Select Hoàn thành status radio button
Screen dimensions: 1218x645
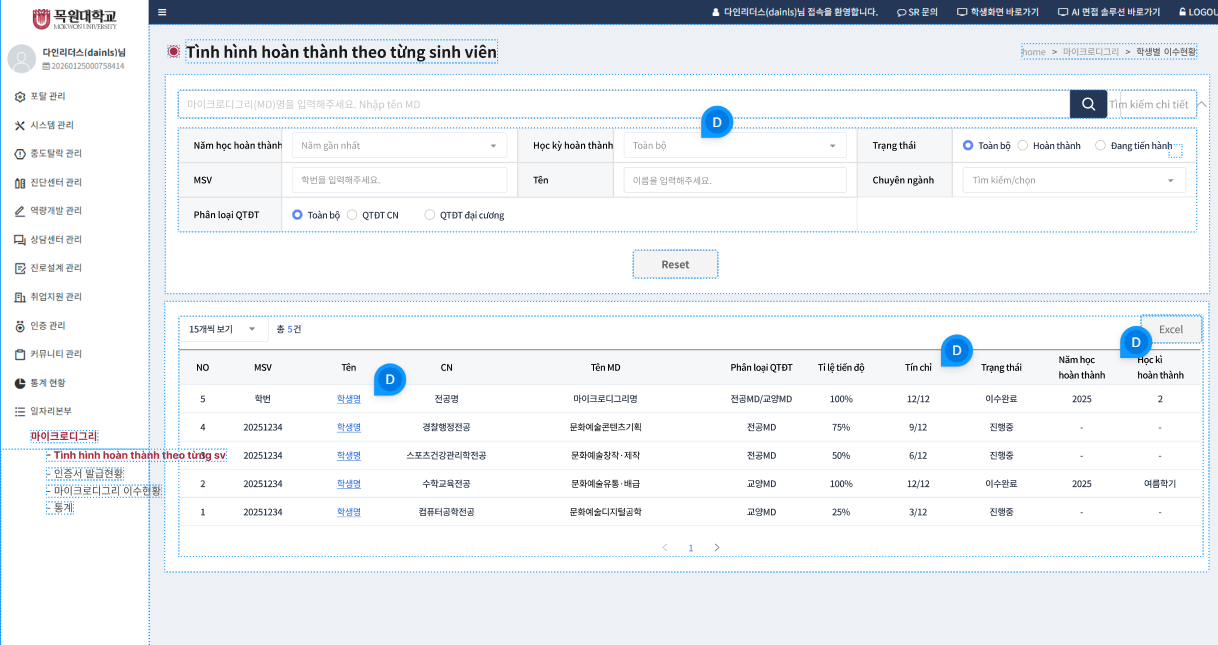click(1023, 146)
